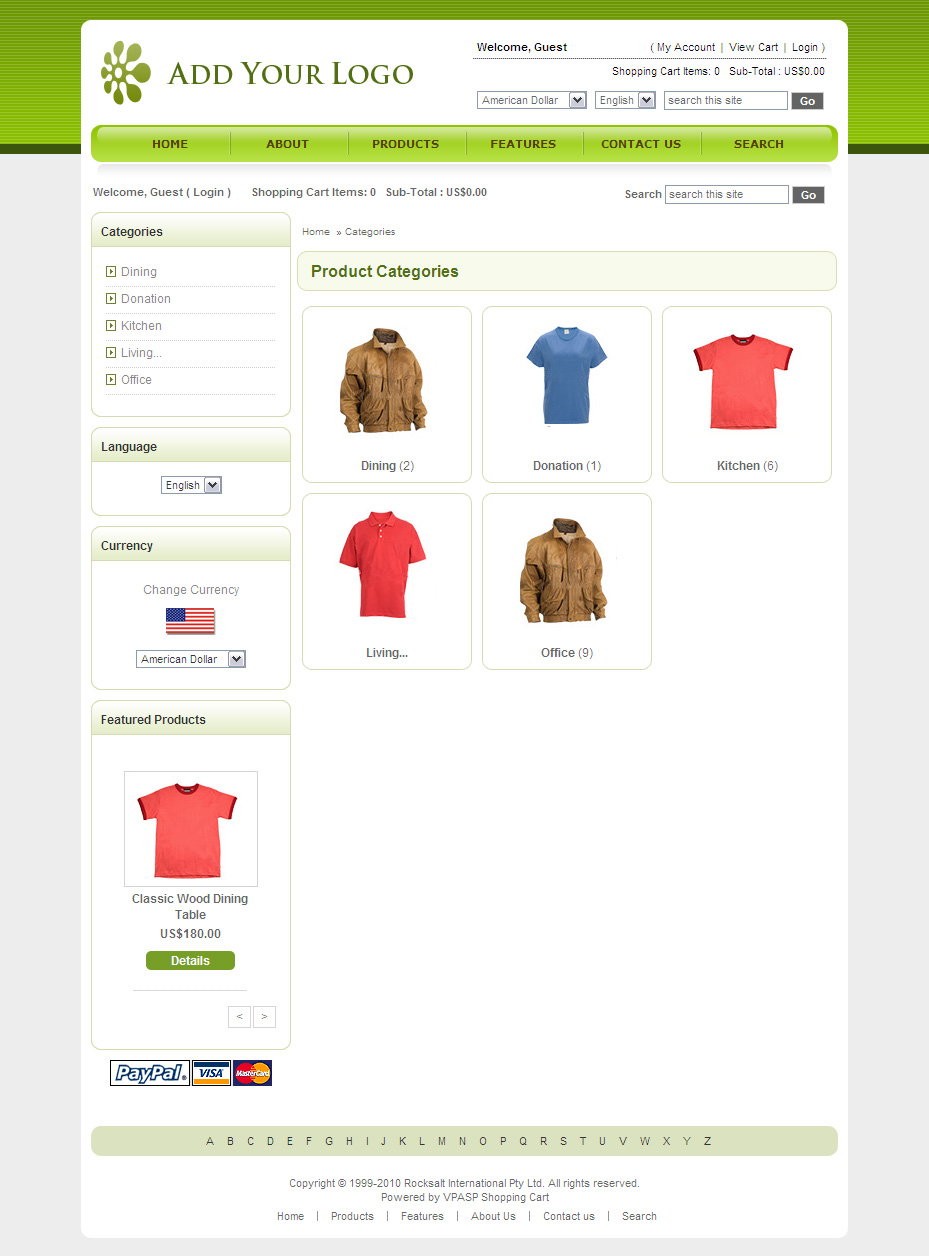Select Dining in Categories sidebar

tap(139, 272)
